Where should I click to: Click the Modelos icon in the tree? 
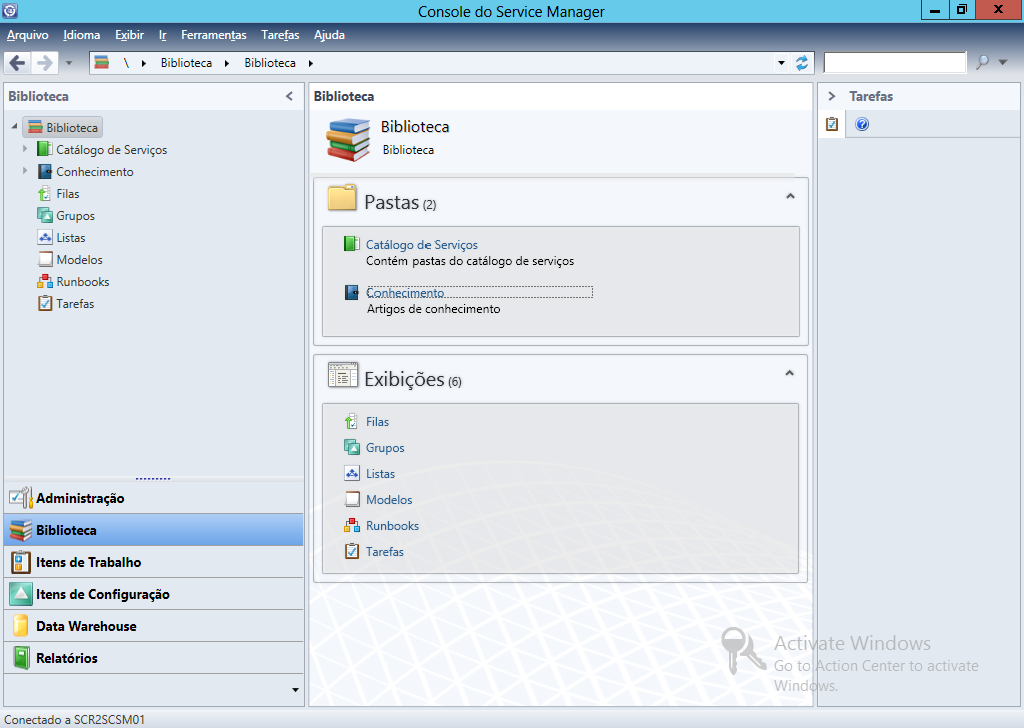[x=44, y=259]
